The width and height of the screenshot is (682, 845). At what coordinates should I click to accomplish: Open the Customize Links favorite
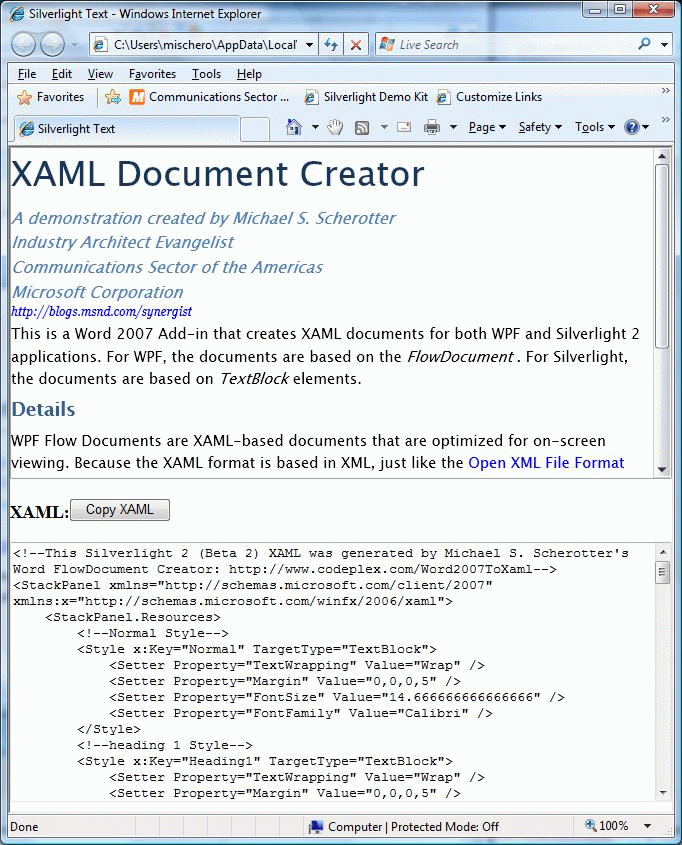(489, 97)
